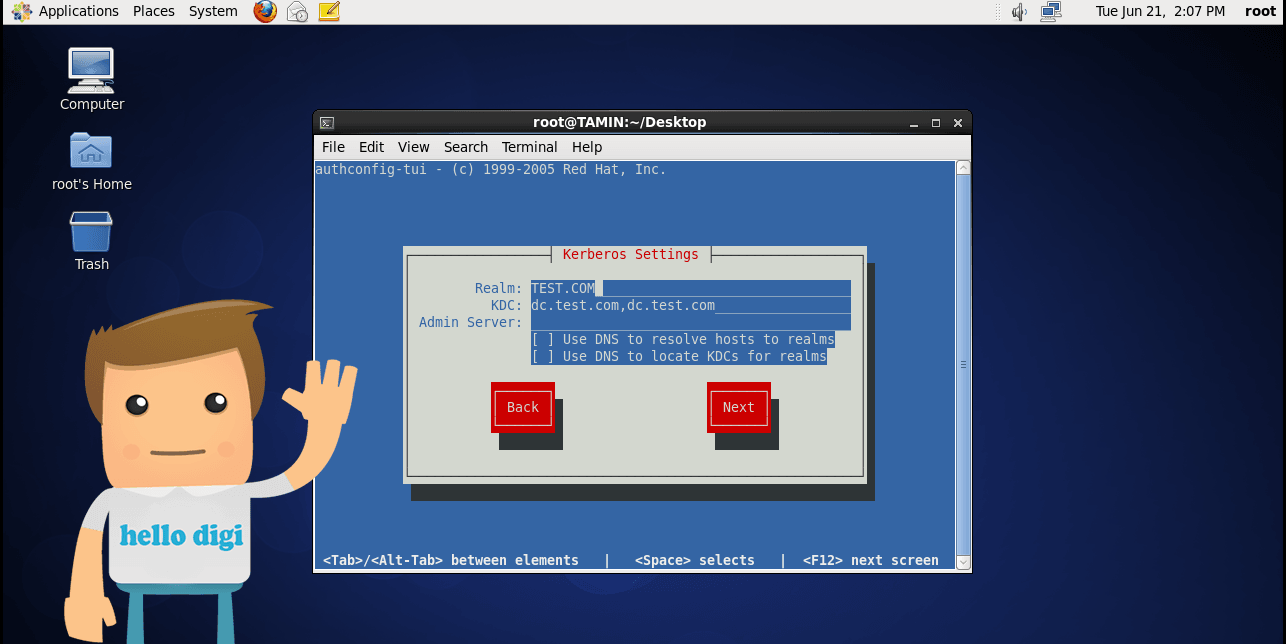Click the terminal window title icon

click(x=326, y=123)
